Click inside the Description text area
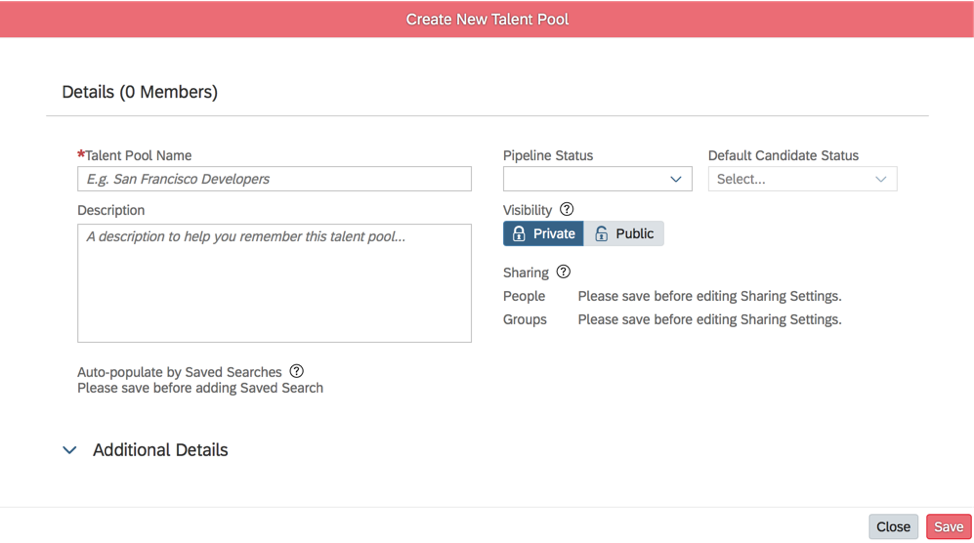 click(x=274, y=284)
